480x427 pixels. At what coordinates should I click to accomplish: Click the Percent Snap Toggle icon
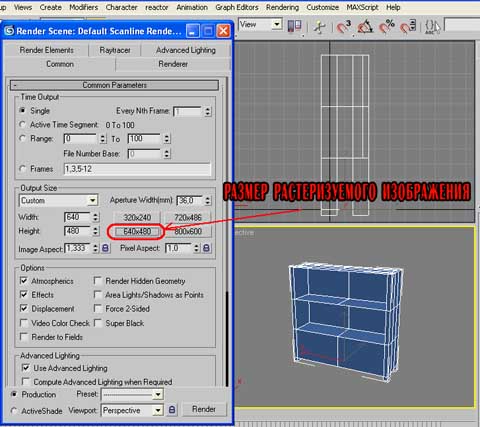(387, 26)
